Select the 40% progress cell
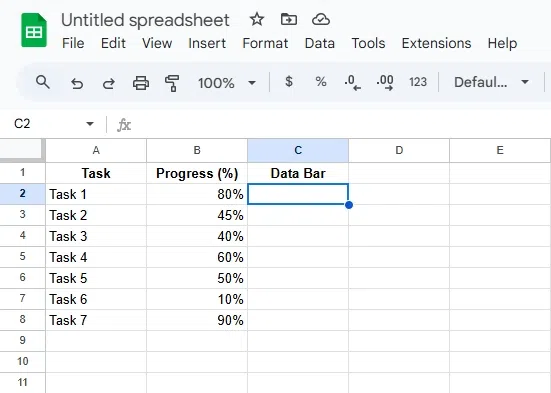Screen dimensions: 551x393 (x=197, y=236)
